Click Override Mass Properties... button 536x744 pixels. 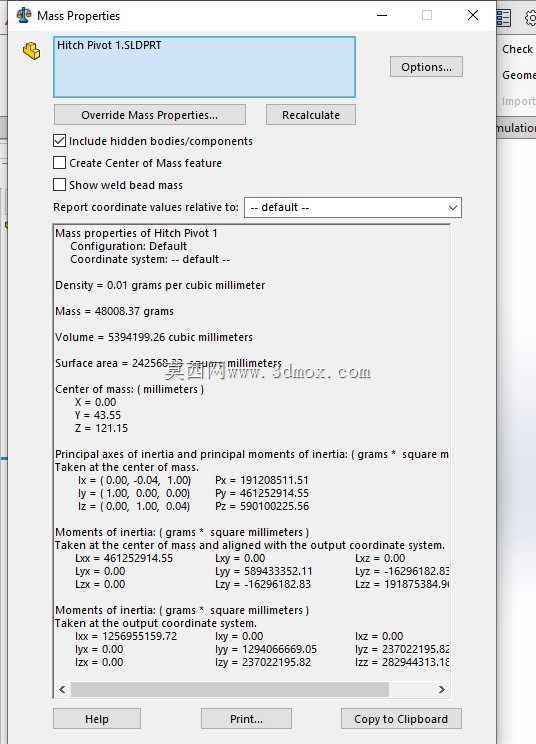pos(150,115)
